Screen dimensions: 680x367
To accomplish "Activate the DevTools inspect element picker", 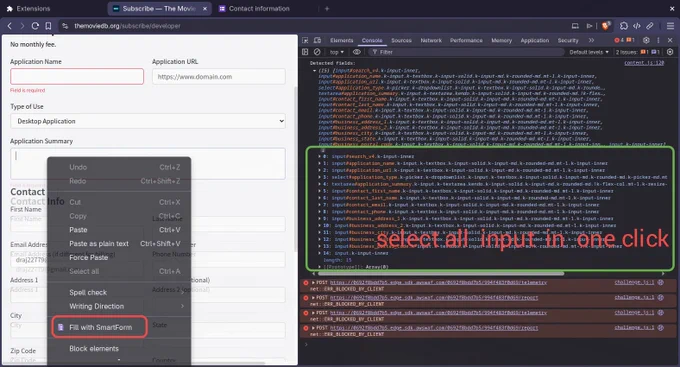I will point(305,40).
